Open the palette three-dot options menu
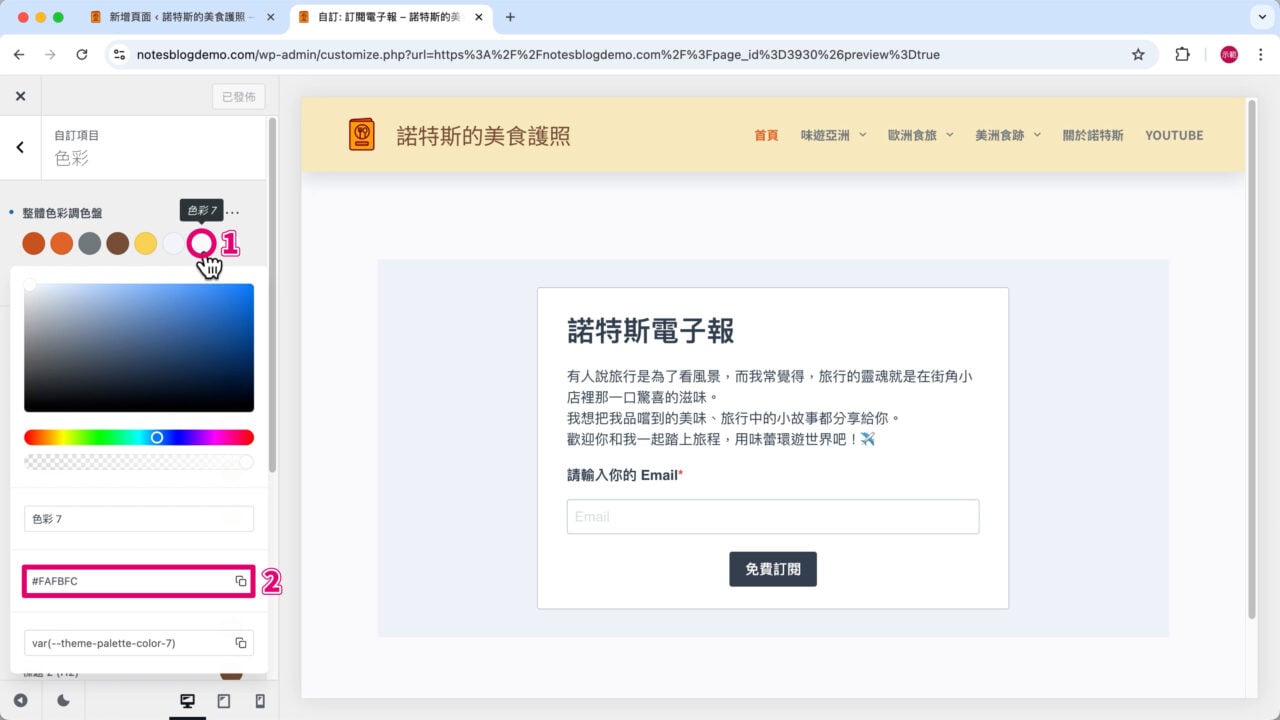This screenshot has height=720, width=1280. (x=234, y=212)
